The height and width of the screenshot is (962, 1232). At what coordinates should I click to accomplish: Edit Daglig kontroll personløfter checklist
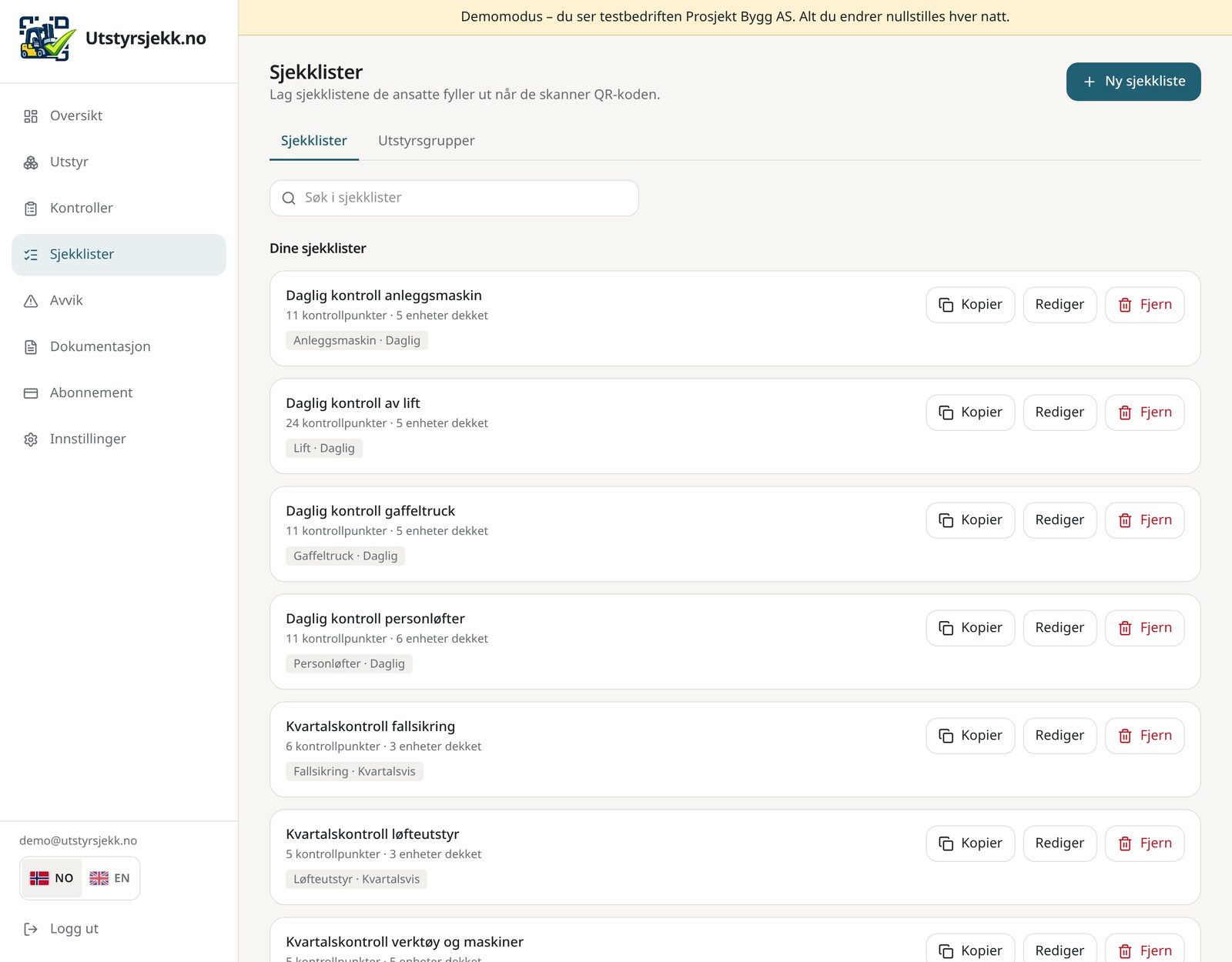(1060, 628)
